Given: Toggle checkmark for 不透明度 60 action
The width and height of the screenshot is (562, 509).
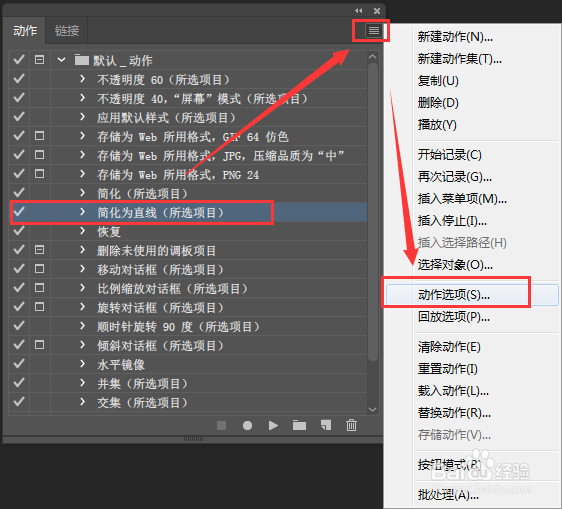Looking at the screenshot, I should coord(19,79).
